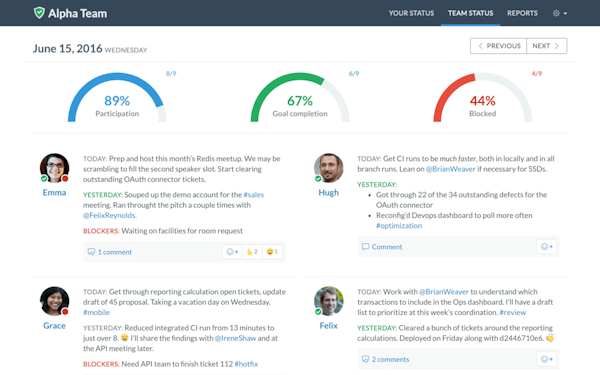Toggle the thumbs-up reaction on Emma's status
Image resolution: width=600 pixels, height=375 pixels.
pos(252,252)
